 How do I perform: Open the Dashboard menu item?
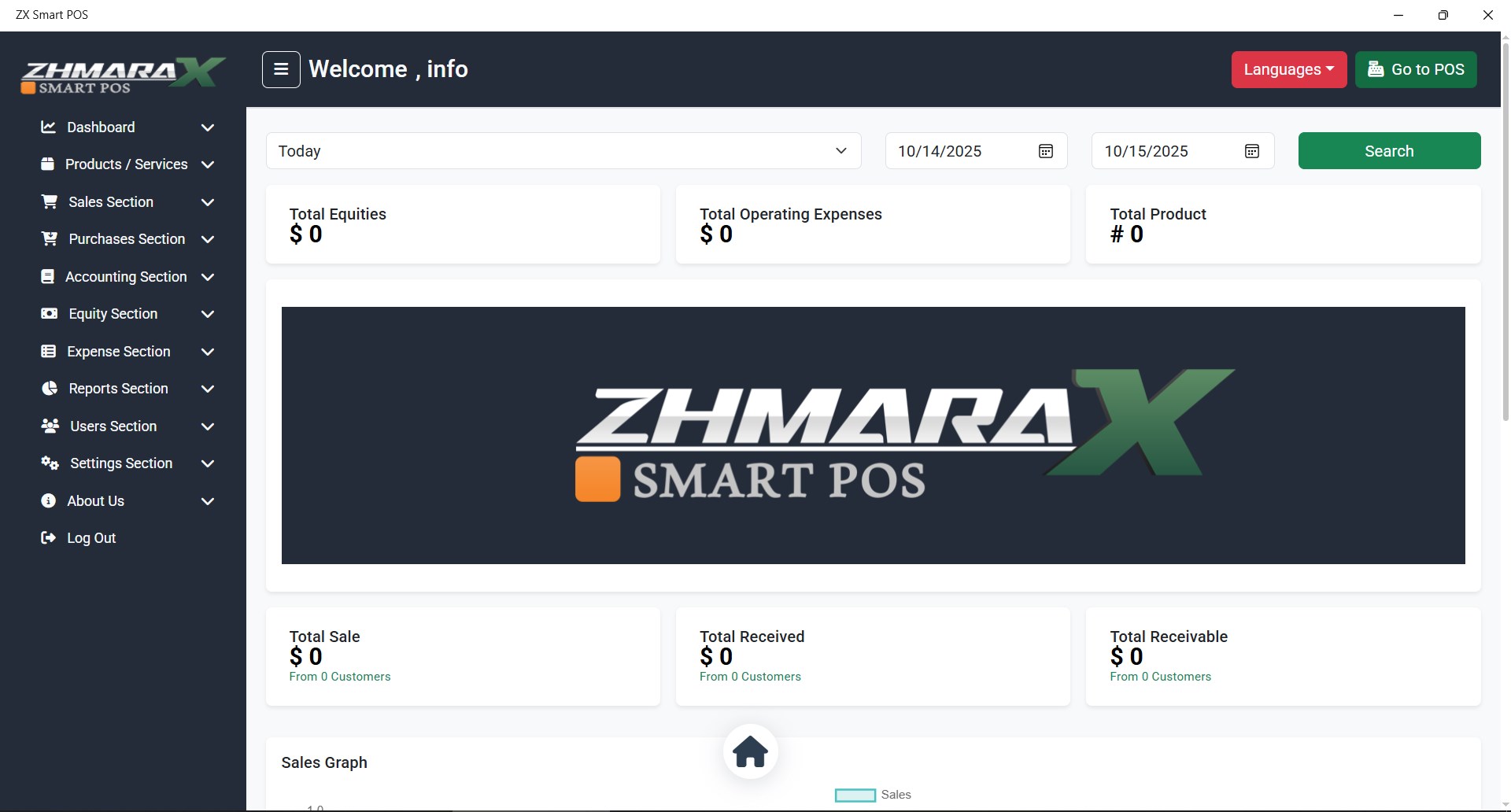pos(127,127)
